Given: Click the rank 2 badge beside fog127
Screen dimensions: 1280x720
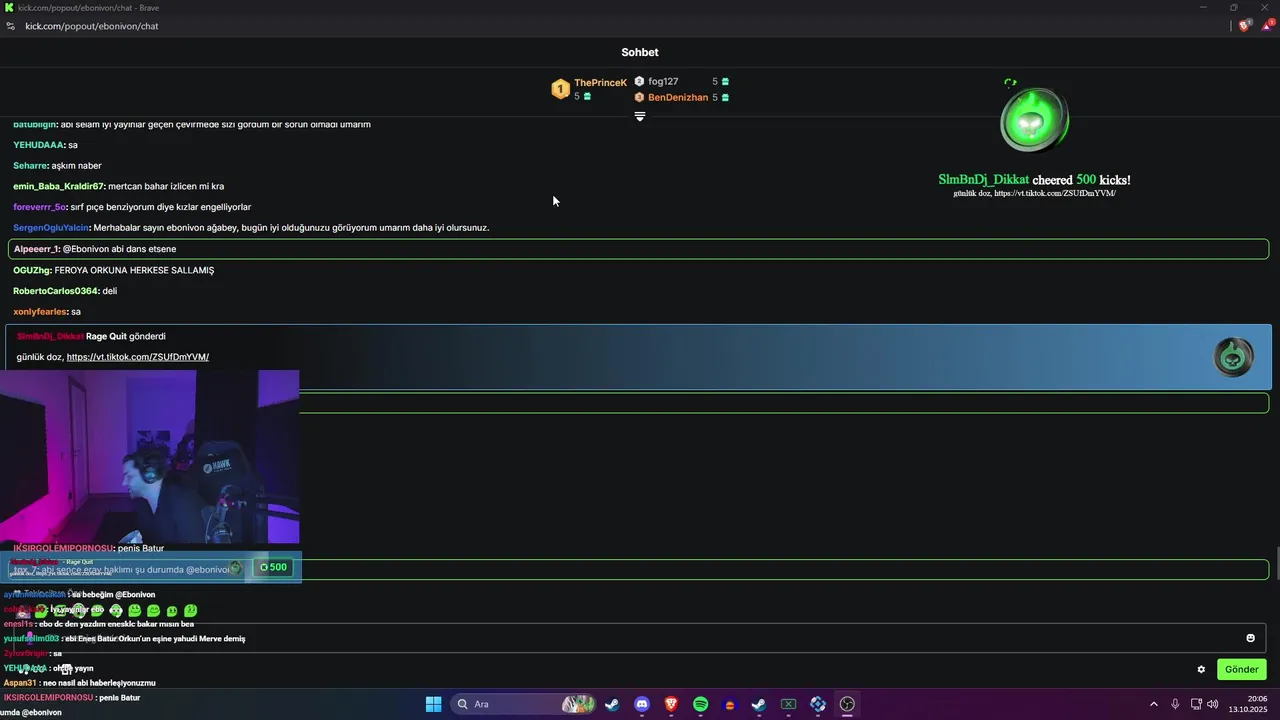Looking at the screenshot, I should tap(639, 81).
